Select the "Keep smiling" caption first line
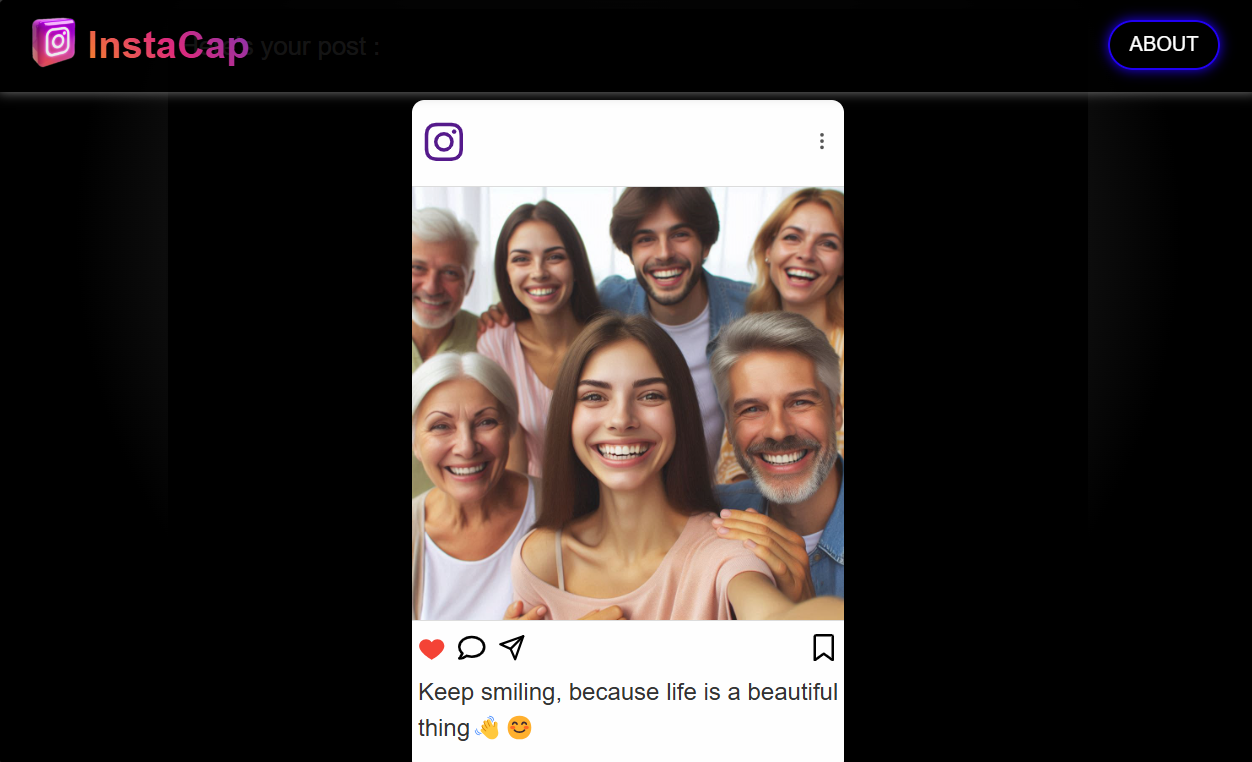Screen dimensions: 1252x762 [x=627, y=692]
